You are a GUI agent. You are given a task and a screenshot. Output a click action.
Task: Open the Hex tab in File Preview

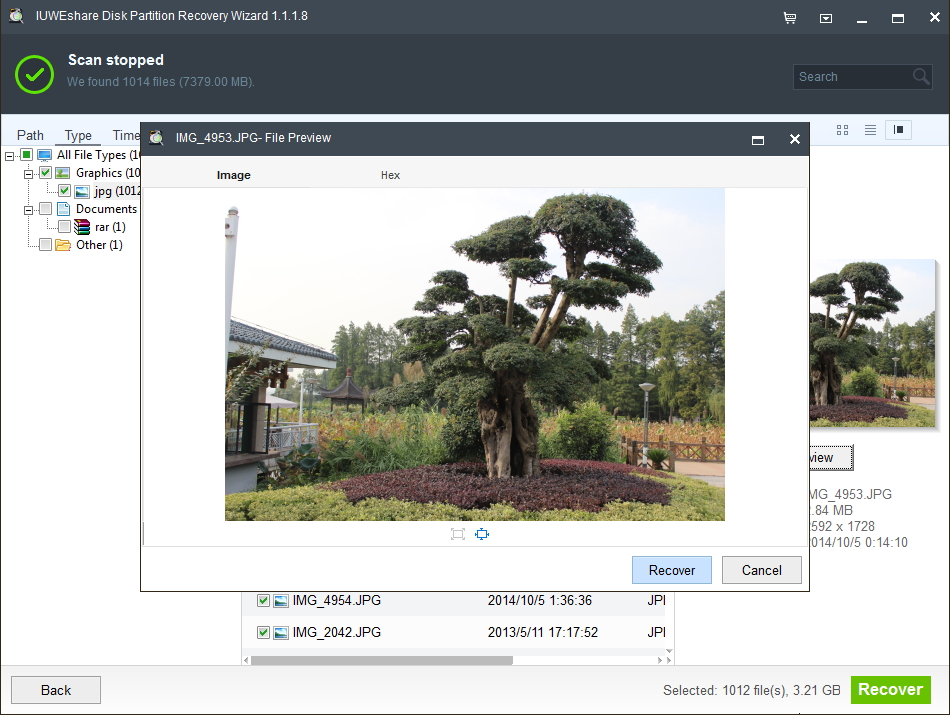pos(390,175)
